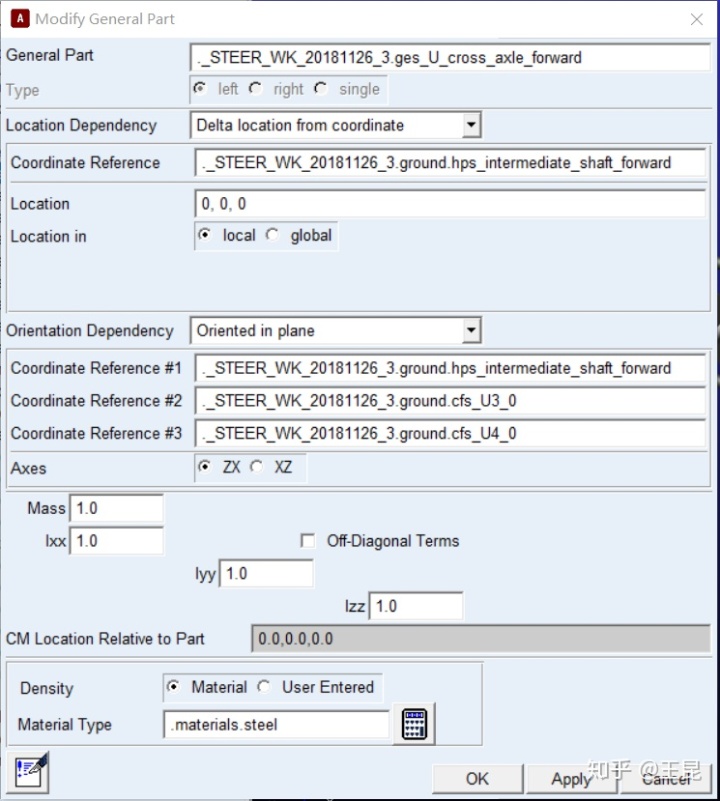720x801 pixels.
Task: Select local for Location in
Action: 205,236
